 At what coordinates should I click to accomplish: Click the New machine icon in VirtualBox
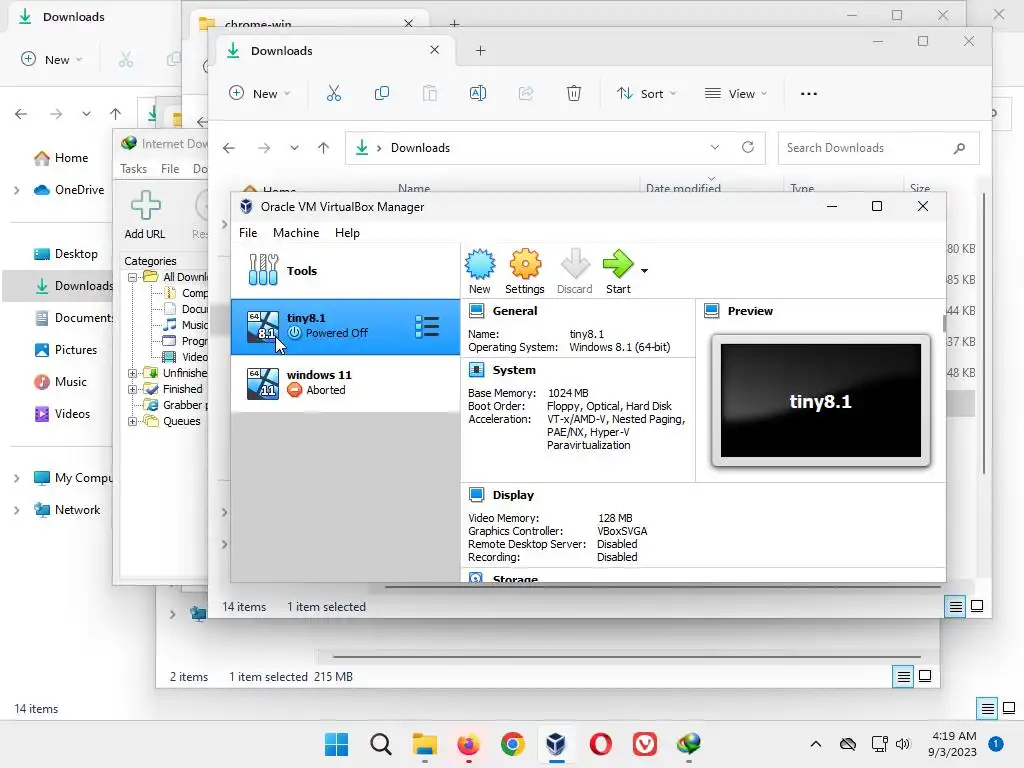point(479,271)
